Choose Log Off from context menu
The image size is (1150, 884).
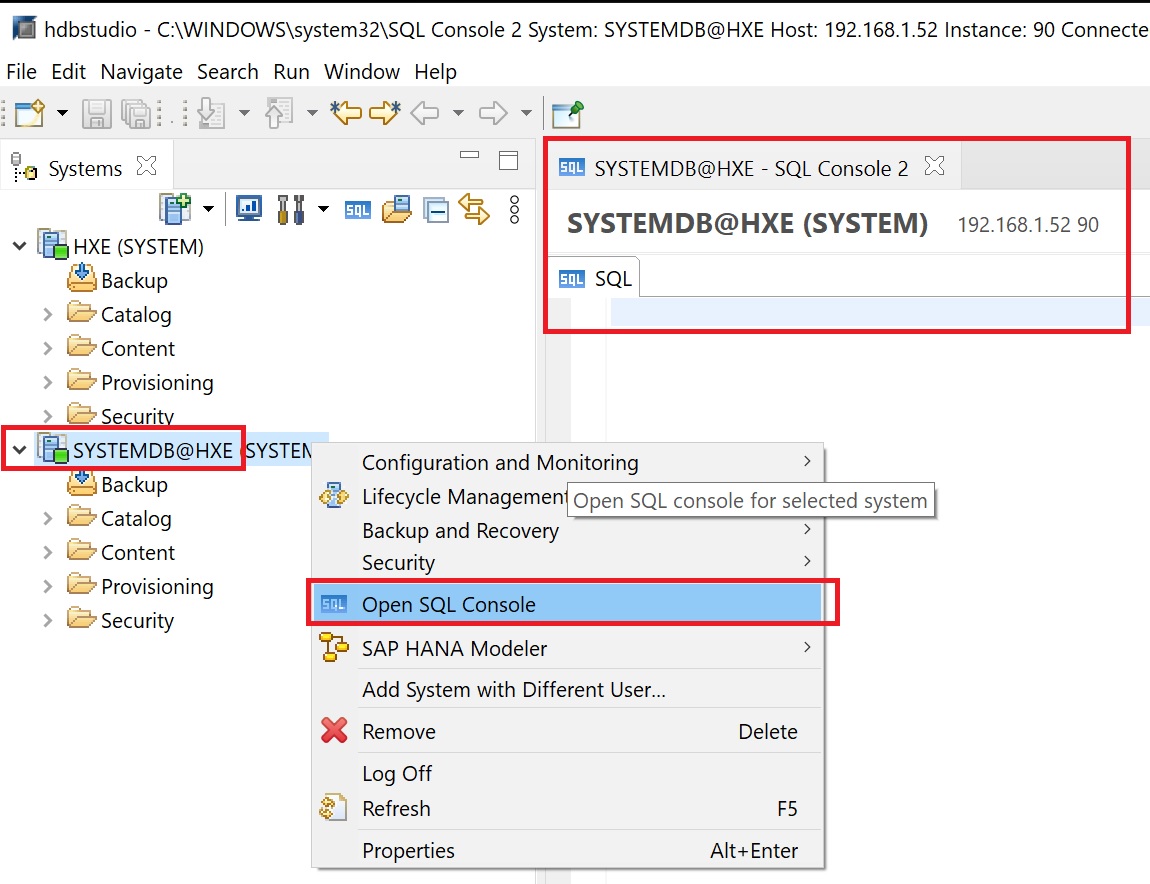point(568,773)
